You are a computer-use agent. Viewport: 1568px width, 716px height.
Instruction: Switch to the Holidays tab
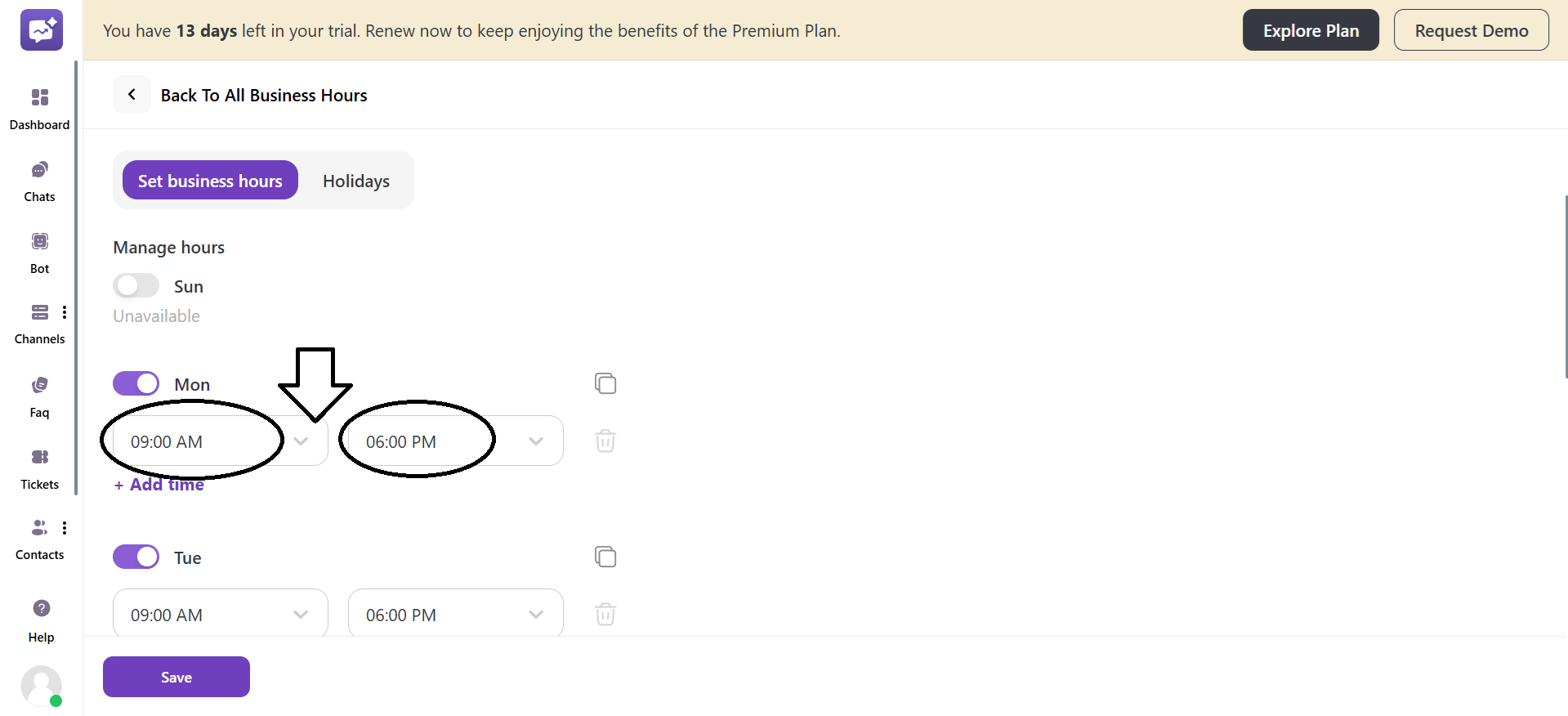click(355, 181)
